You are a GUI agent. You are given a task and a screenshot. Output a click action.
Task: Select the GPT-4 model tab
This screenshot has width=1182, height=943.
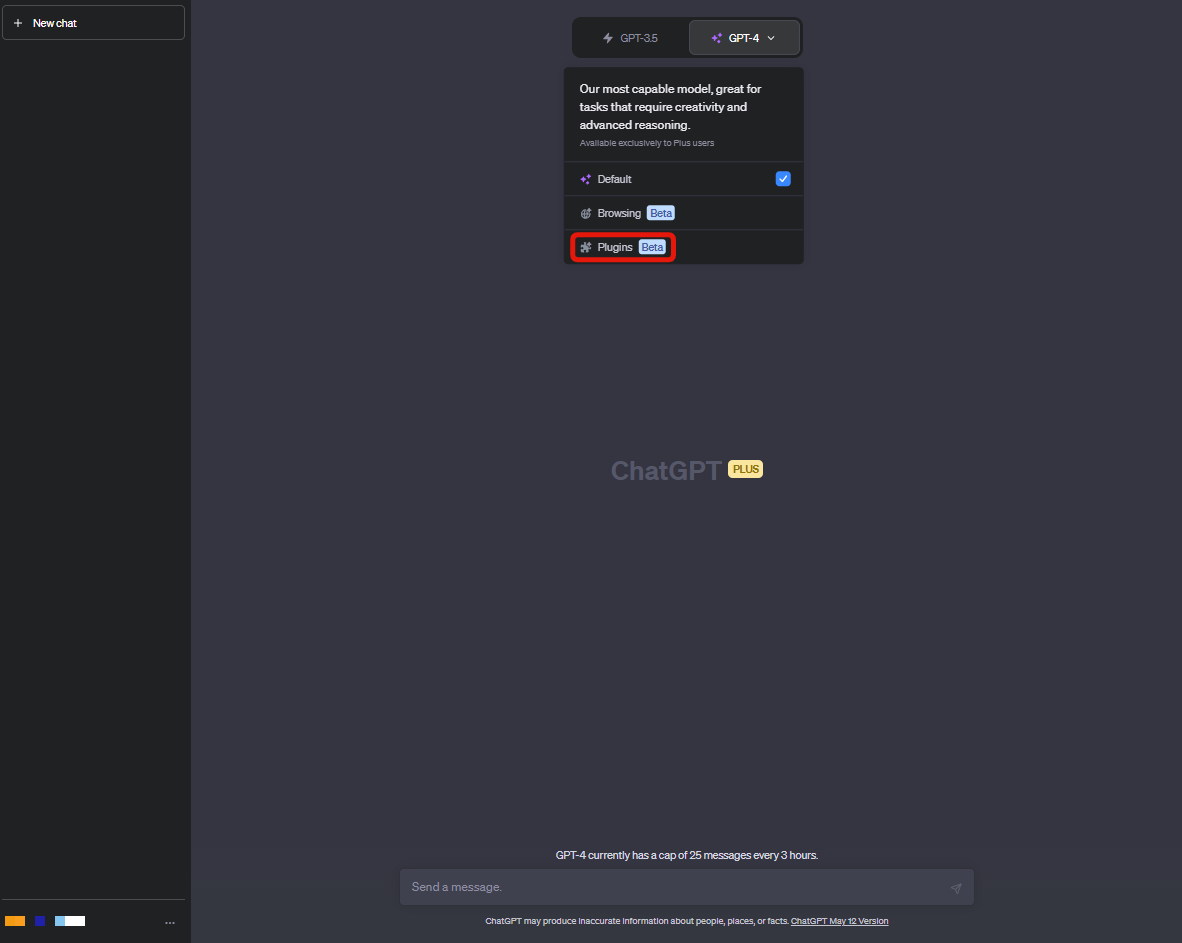point(744,38)
